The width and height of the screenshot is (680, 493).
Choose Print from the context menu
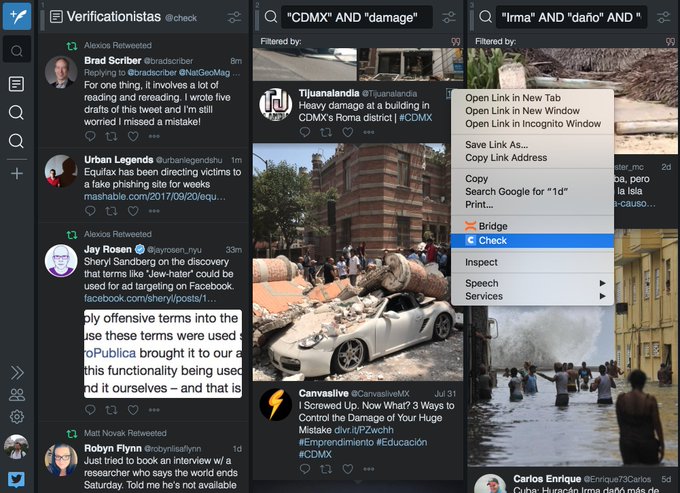[532, 204]
